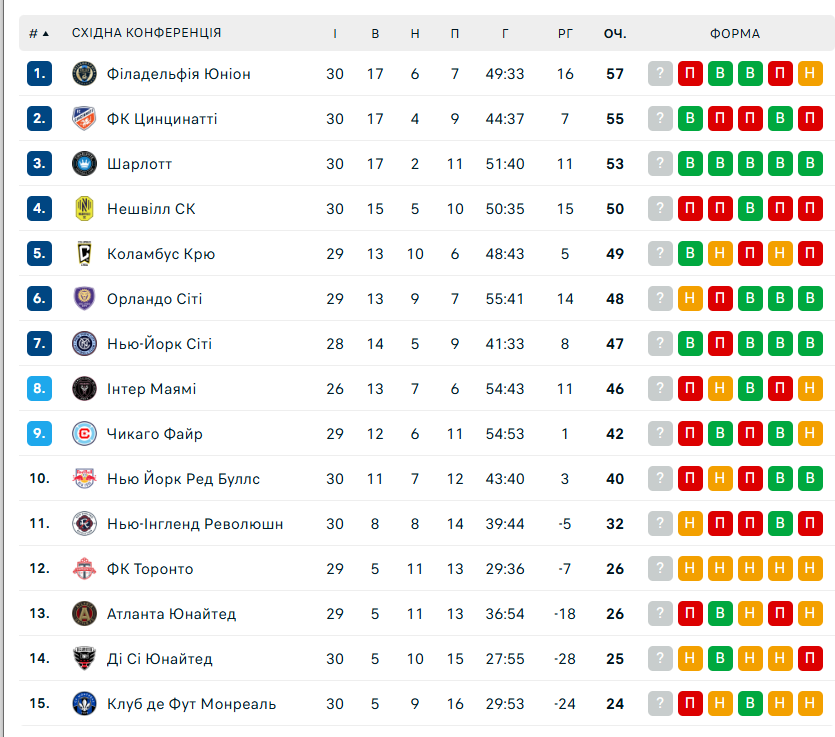
Task: Click the first orange Н form badge for Орландо Сіті
Action: [x=690, y=299]
